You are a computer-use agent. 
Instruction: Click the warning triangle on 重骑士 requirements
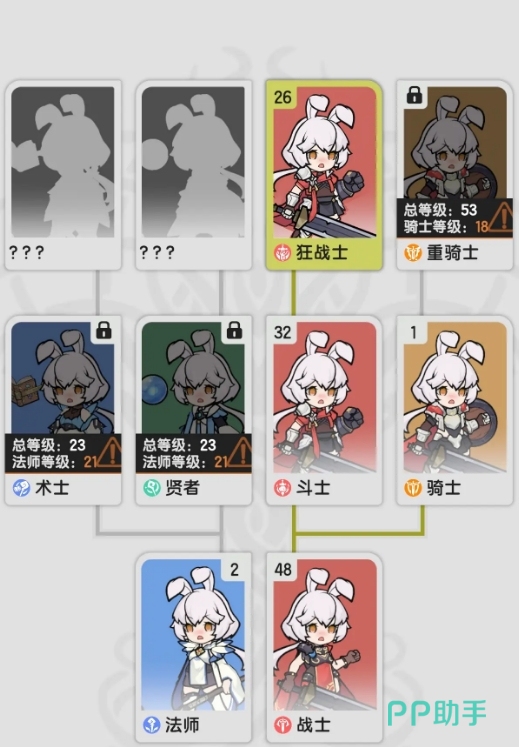tap(500, 218)
